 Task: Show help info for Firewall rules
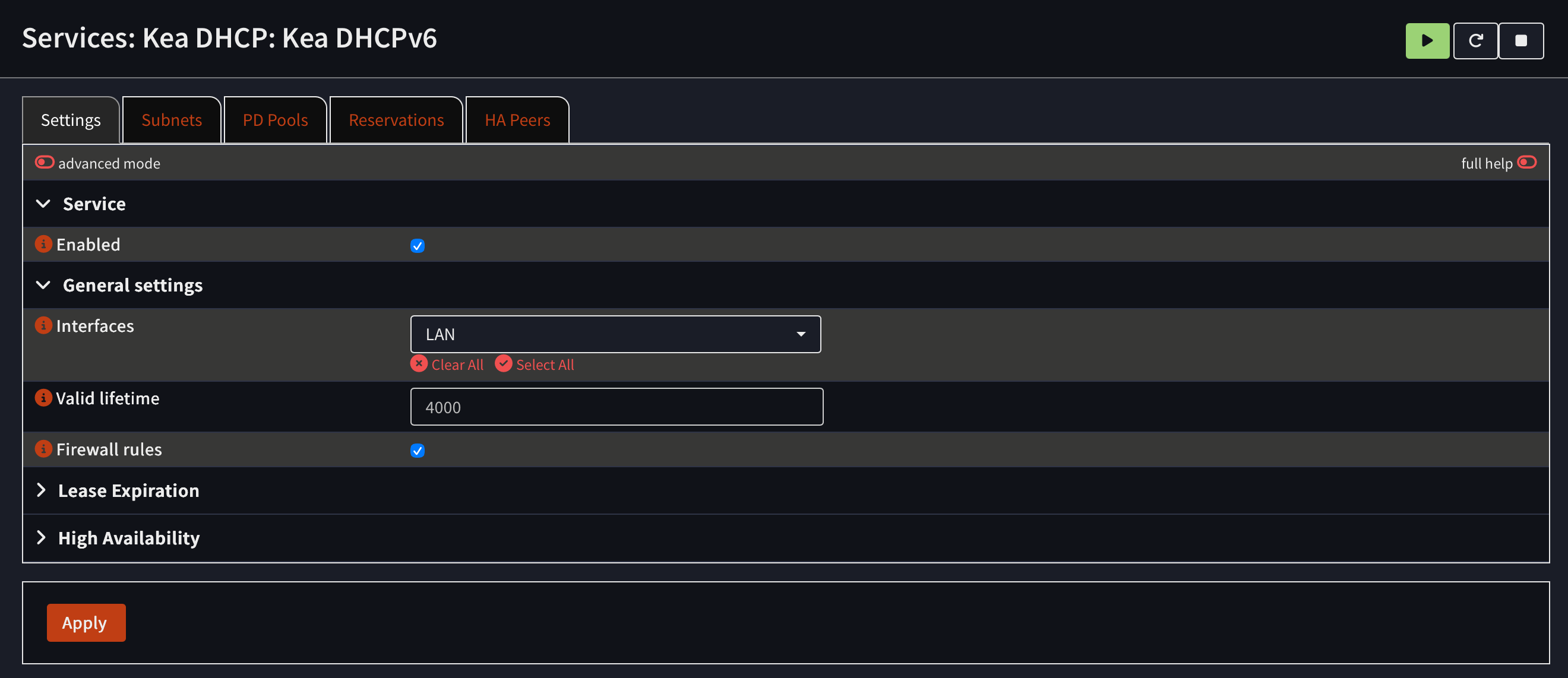pyautogui.click(x=43, y=449)
